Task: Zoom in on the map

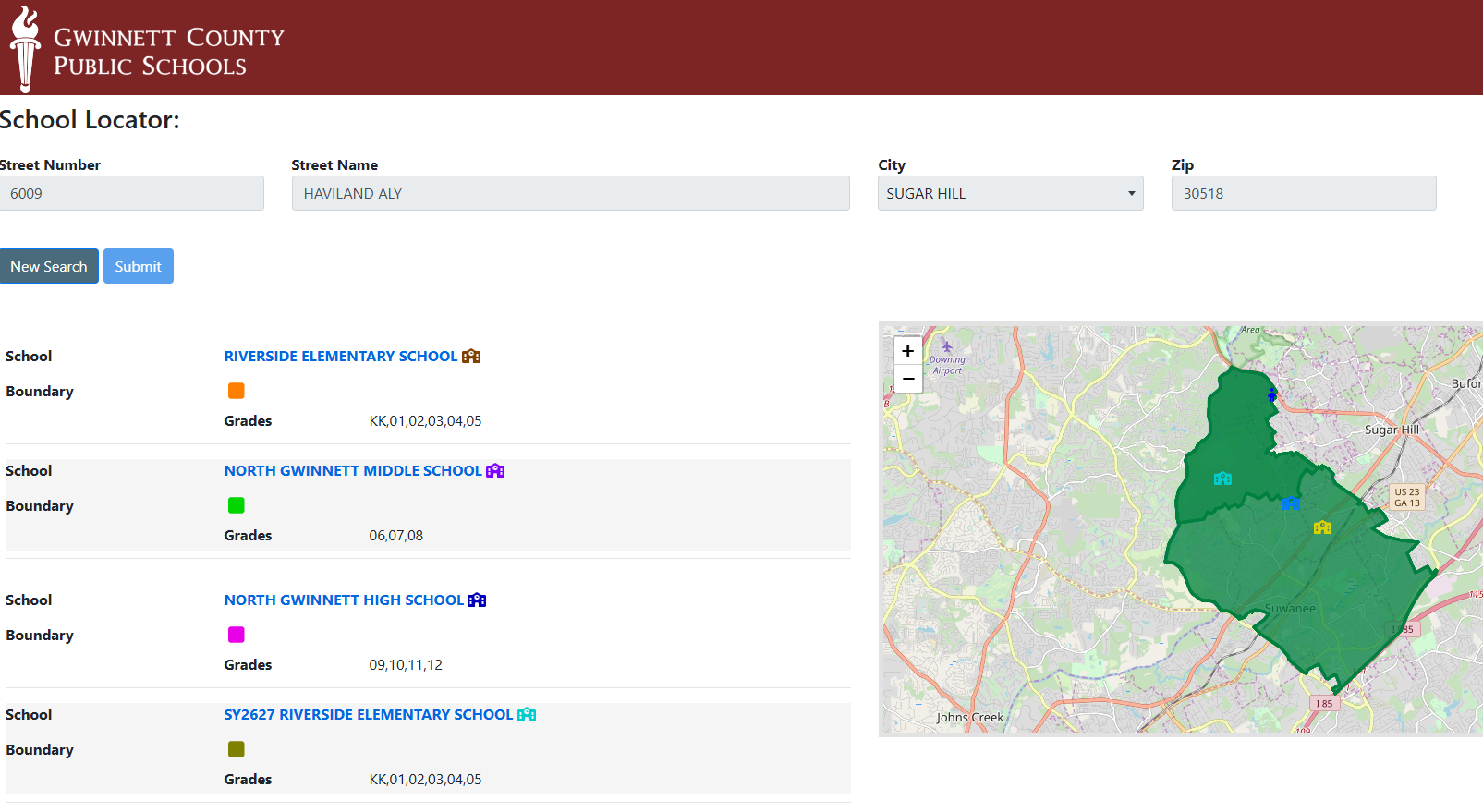Action: [908, 351]
